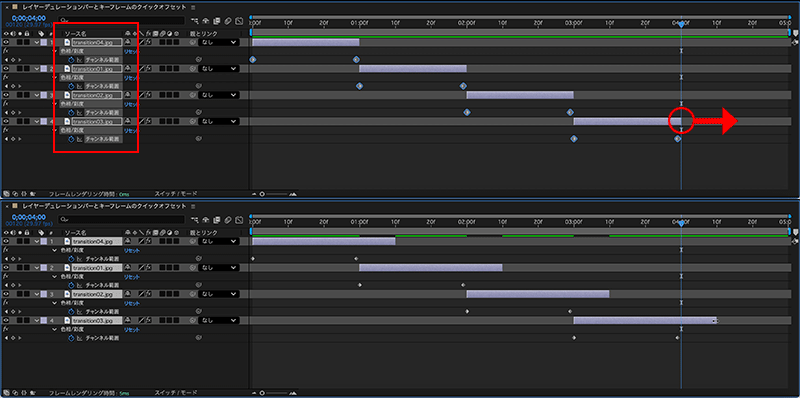Toggle fx effect switch beside 色相/彩度 of transition01.jpg, lower panel

[x=6, y=276]
